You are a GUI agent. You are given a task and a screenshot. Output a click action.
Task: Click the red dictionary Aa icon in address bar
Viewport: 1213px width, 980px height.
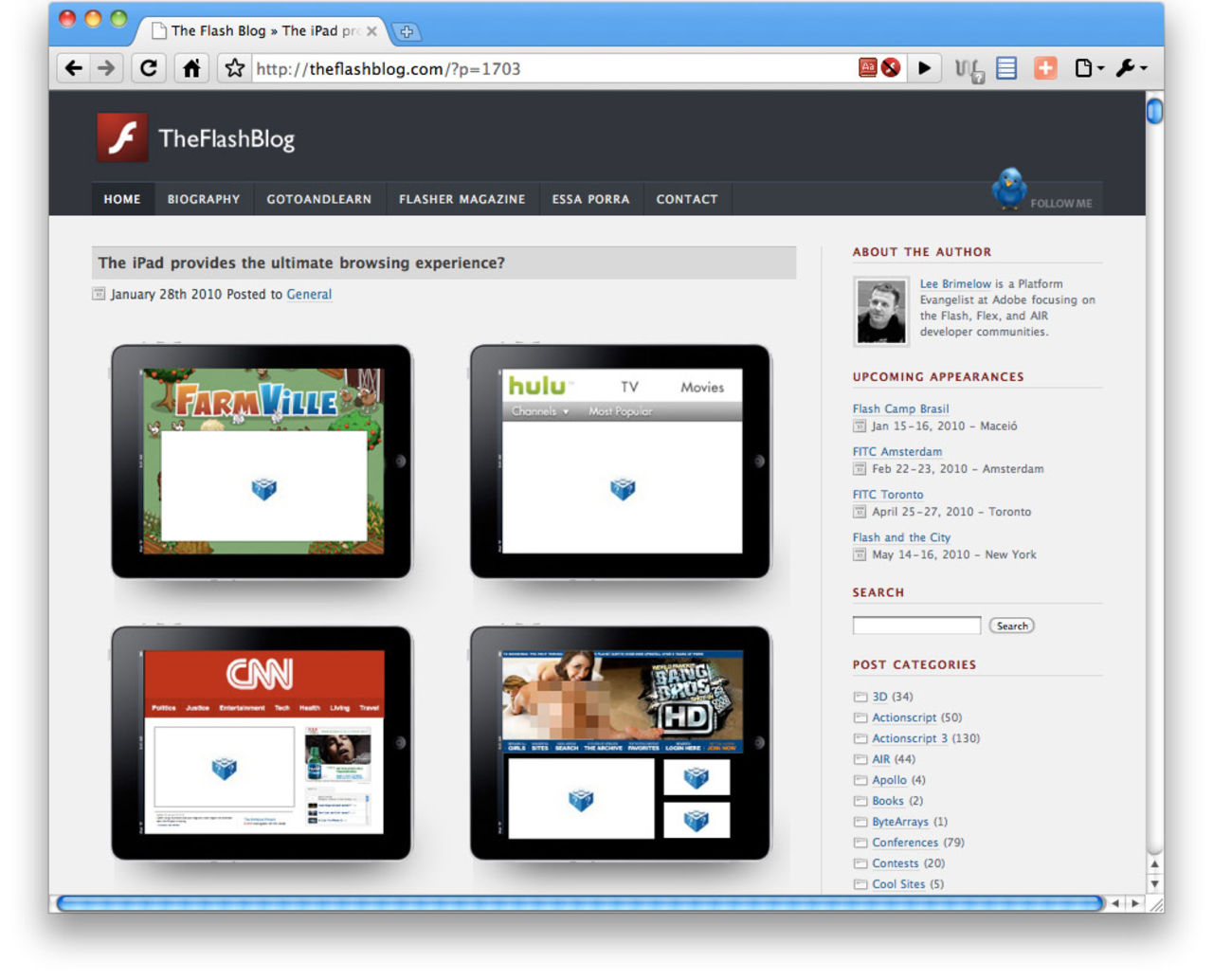point(867,68)
